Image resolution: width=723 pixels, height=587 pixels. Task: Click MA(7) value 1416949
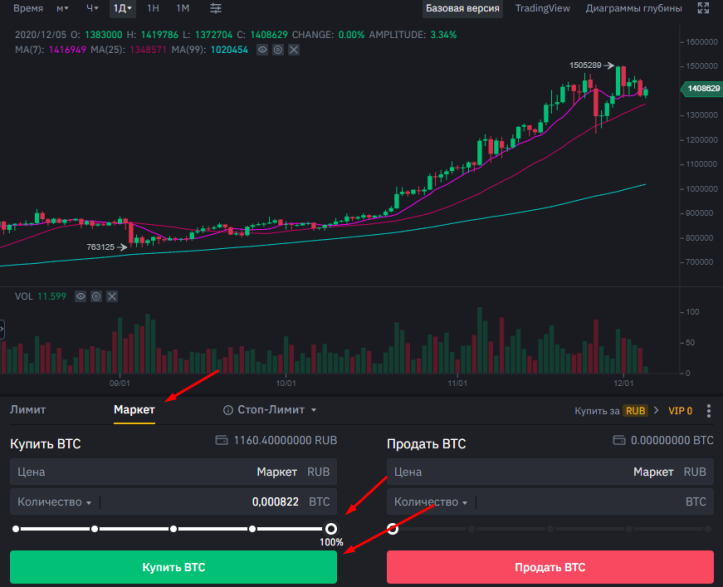pyautogui.click(x=67, y=50)
